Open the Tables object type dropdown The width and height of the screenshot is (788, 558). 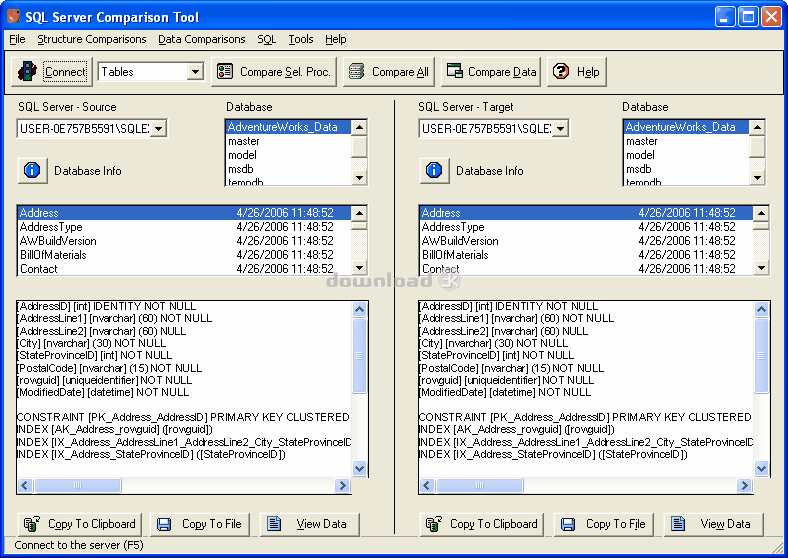pyautogui.click(x=195, y=72)
